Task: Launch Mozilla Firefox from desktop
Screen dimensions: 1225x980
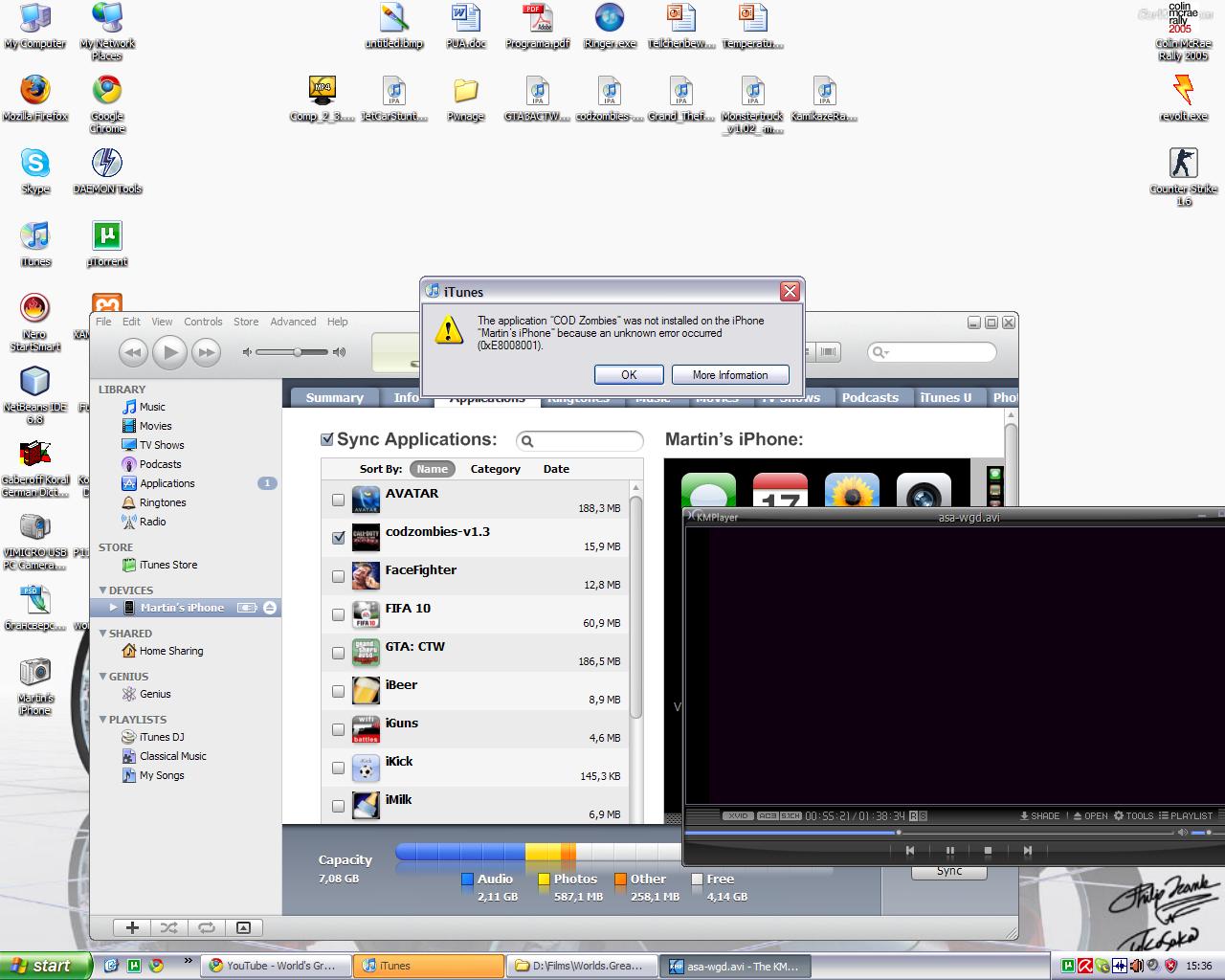Action: pos(35,99)
